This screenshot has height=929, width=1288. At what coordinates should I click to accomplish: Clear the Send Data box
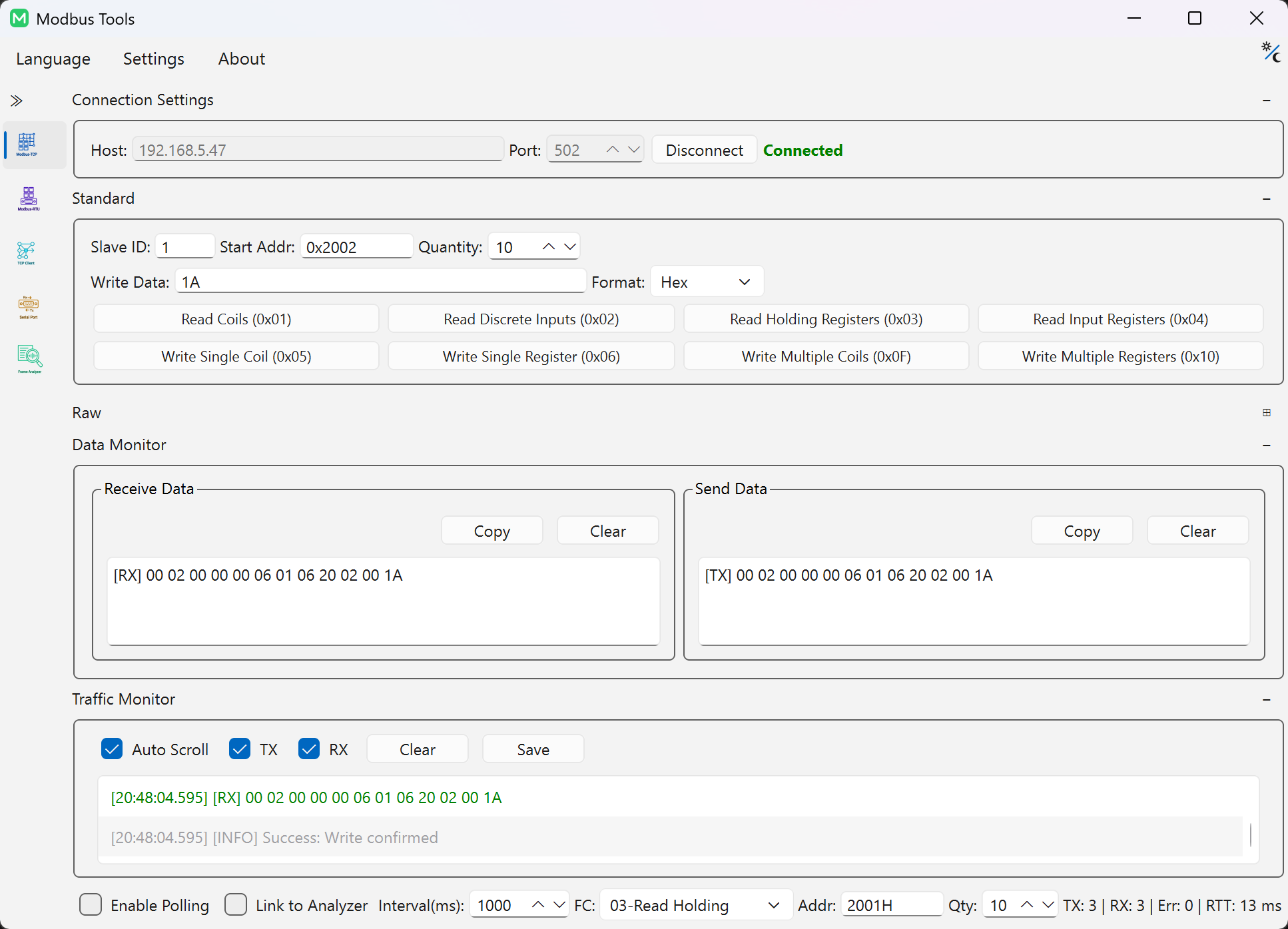click(x=1198, y=531)
